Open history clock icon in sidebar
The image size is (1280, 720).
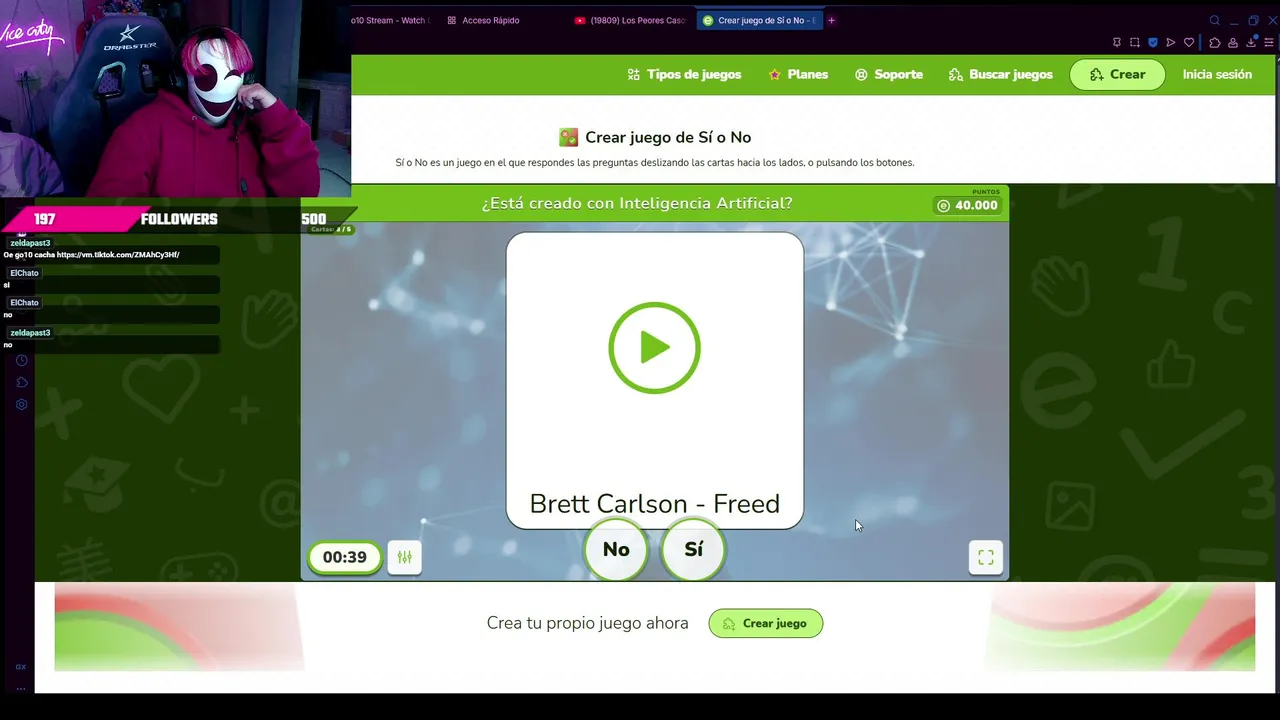coord(21,360)
